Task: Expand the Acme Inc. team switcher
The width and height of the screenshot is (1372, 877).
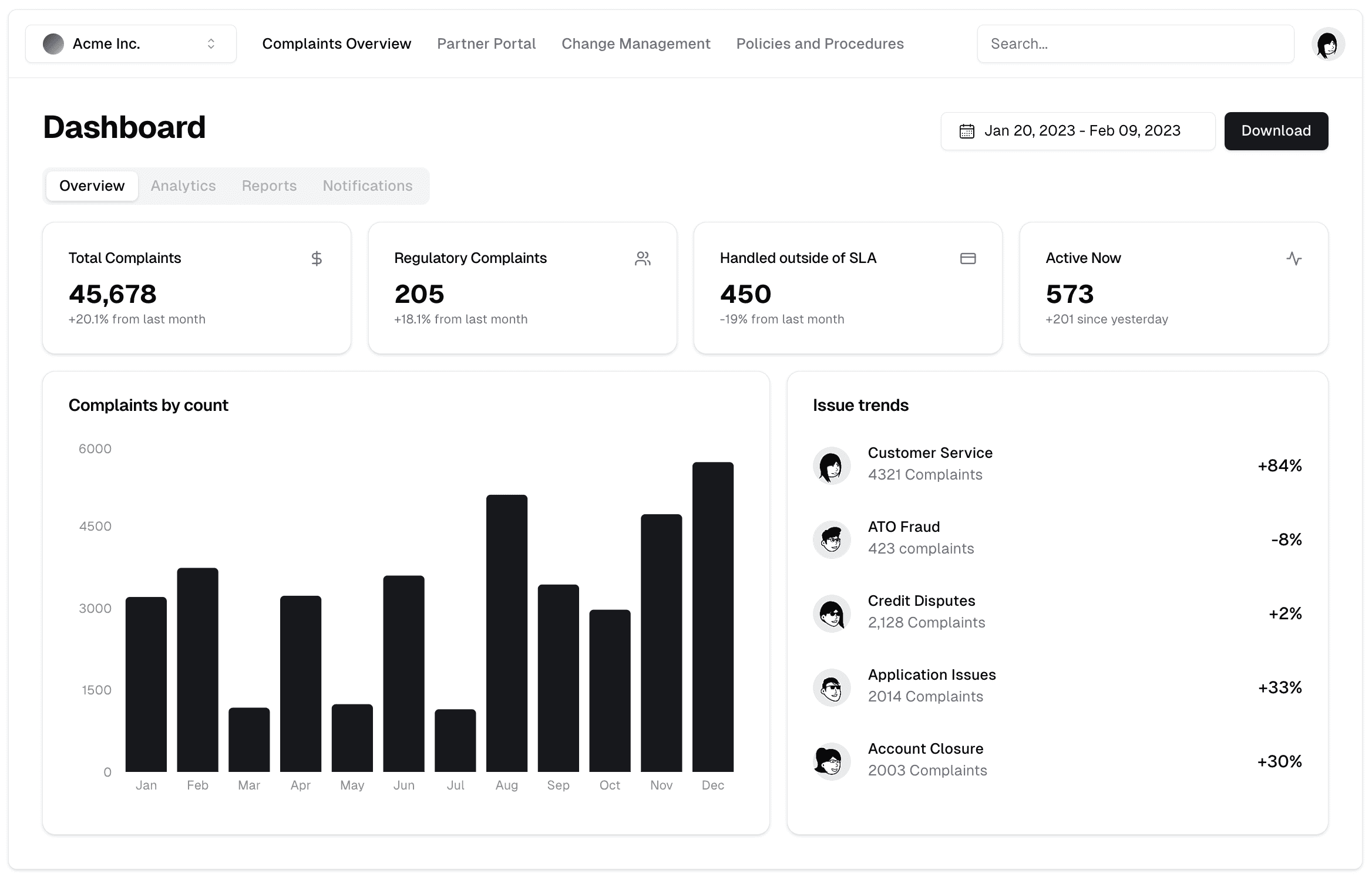Action: (130, 44)
